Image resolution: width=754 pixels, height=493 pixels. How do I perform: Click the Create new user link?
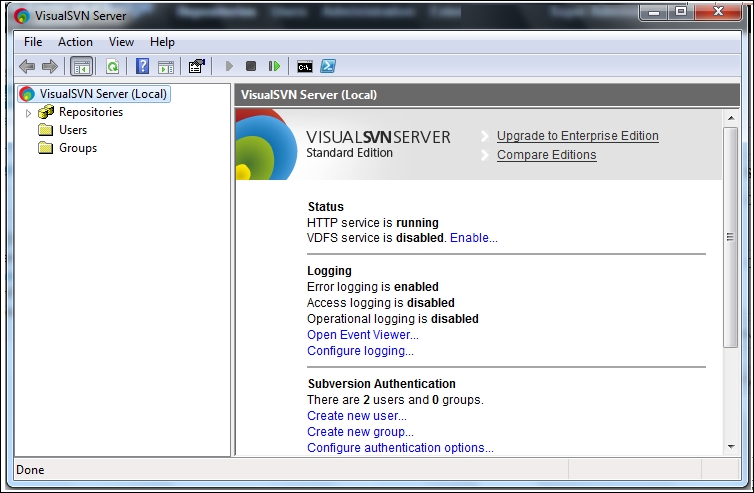pyautogui.click(x=356, y=416)
